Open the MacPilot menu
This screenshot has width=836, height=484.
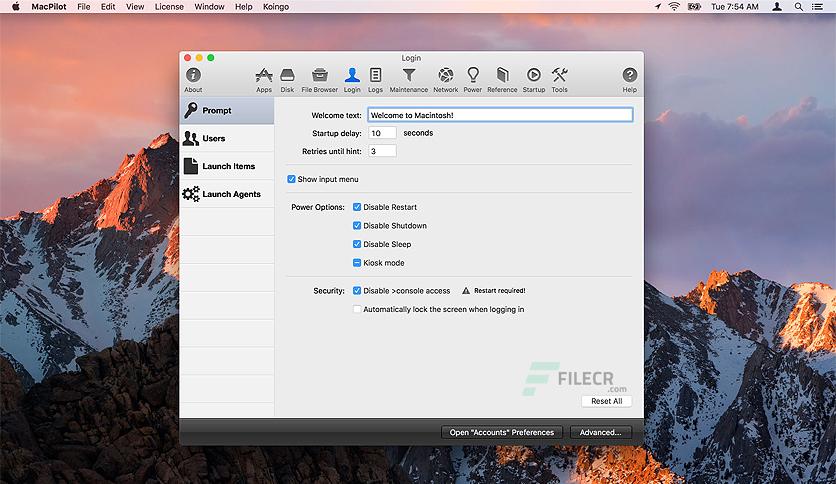click(x=49, y=6)
